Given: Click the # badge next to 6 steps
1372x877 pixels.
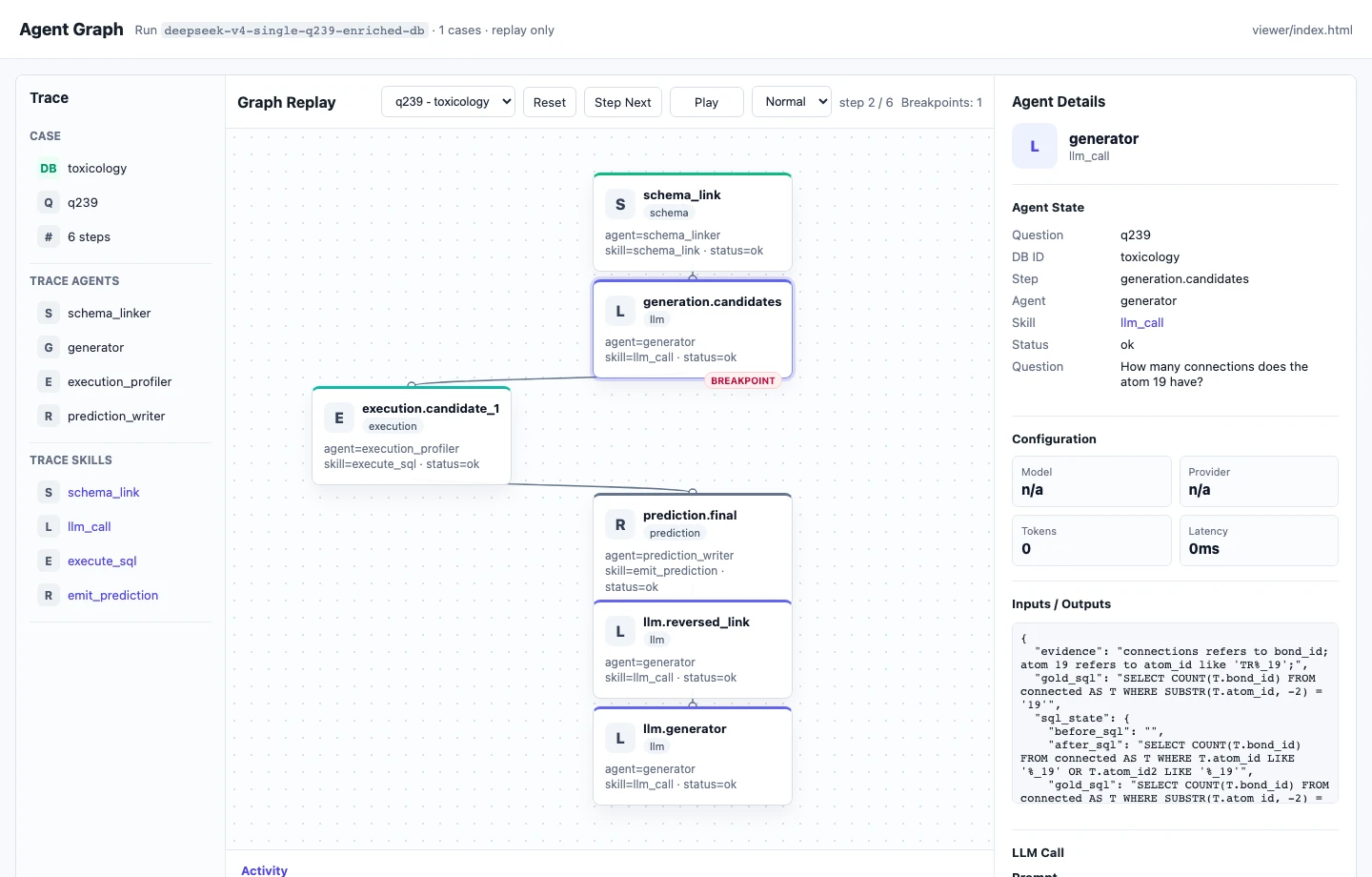Looking at the screenshot, I should coord(49,237).
